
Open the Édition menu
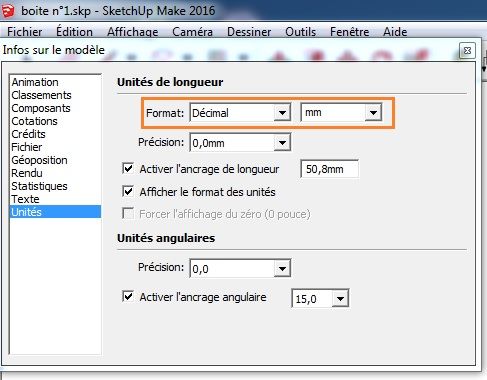point(74,32)
